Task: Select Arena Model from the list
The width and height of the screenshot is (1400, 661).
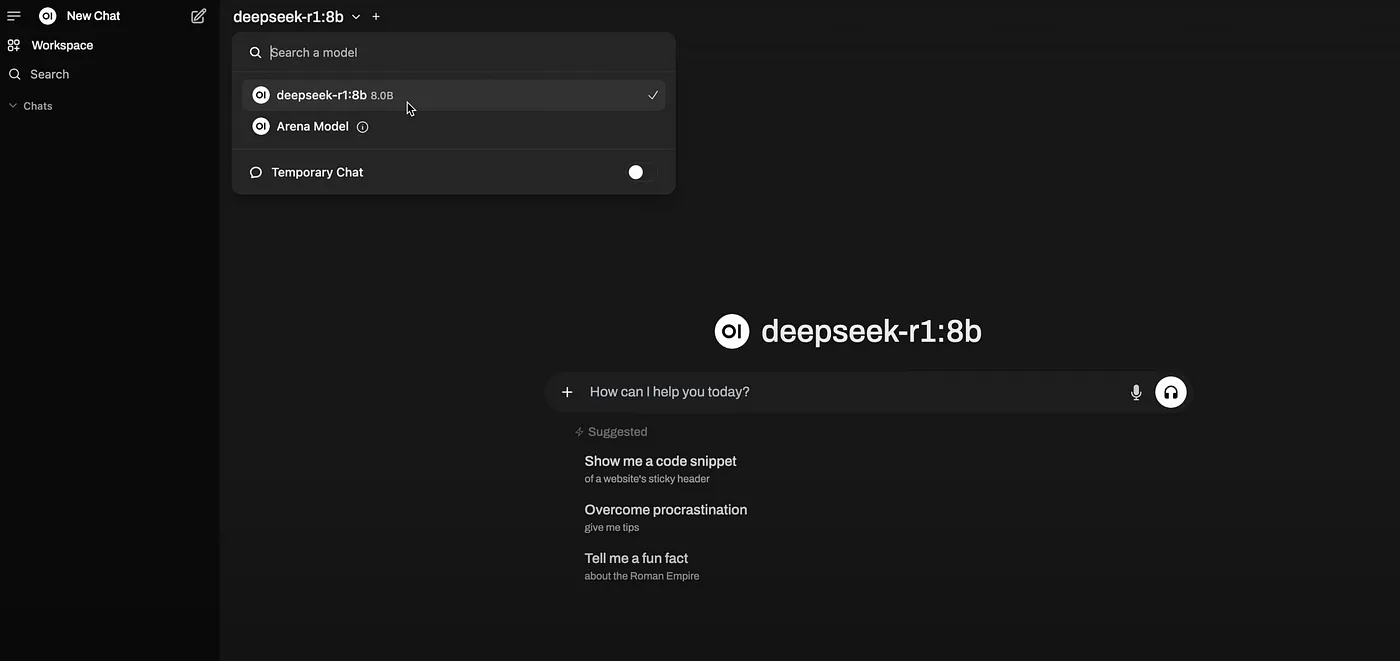Action: point(313,127)
